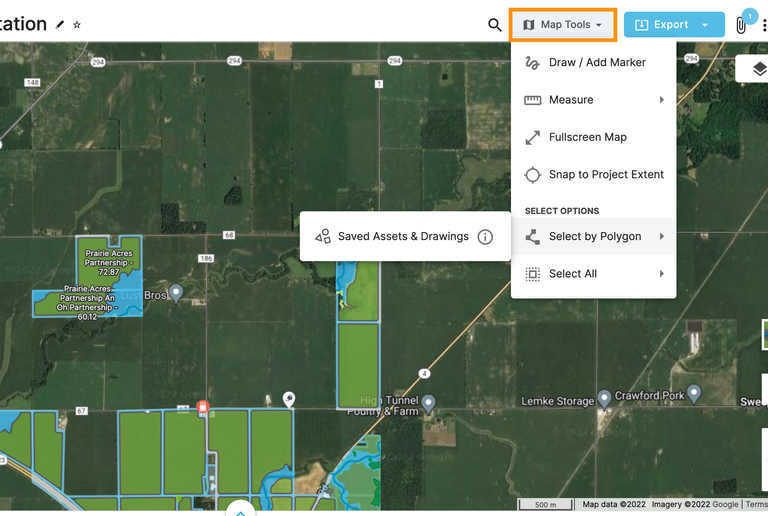Click the shapes icon beside Saved Assets
768x516 pixels.
pos(323,236)
